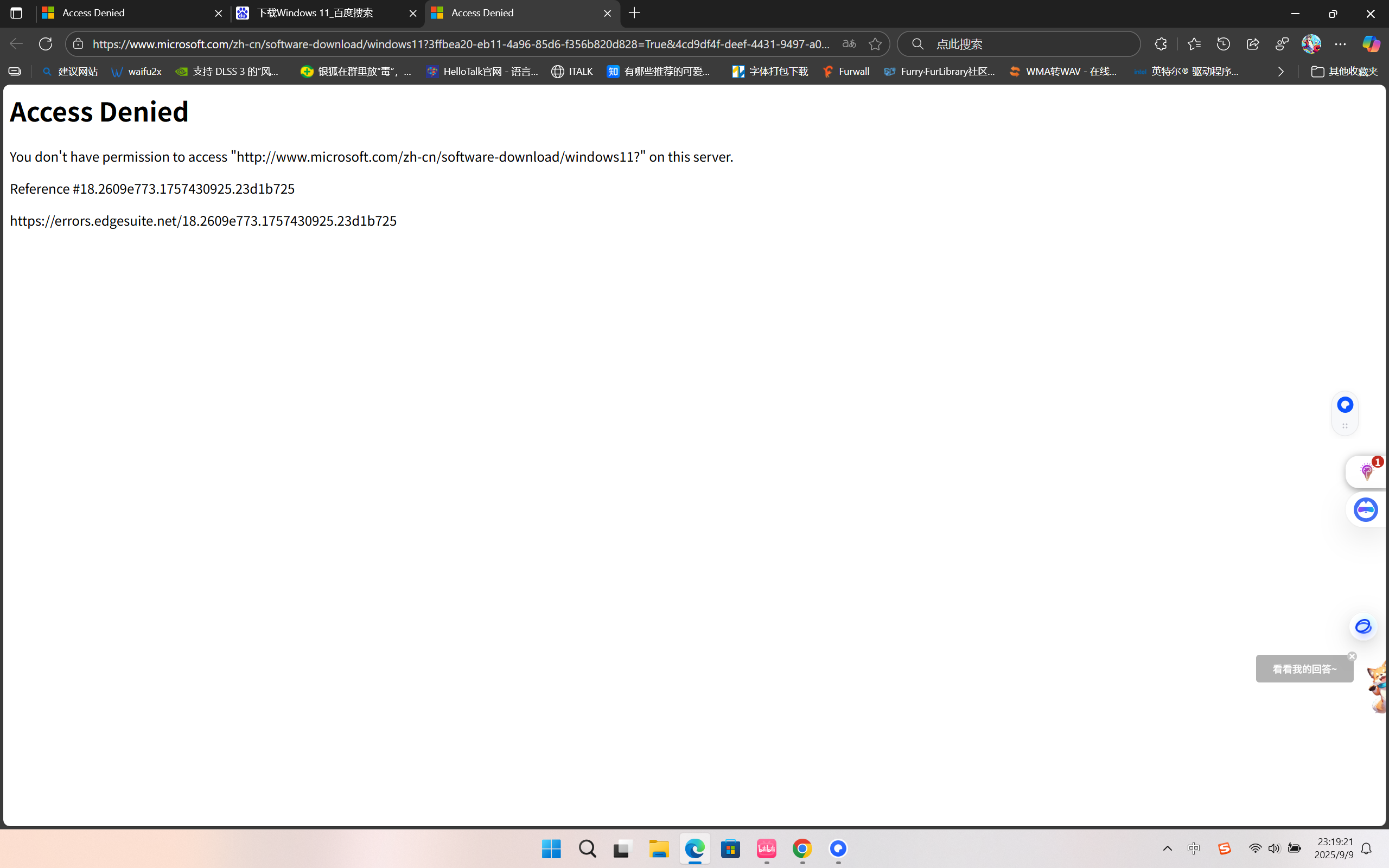Open the waifu2x bookmark

pyautogui.click(x=136, y=72)
